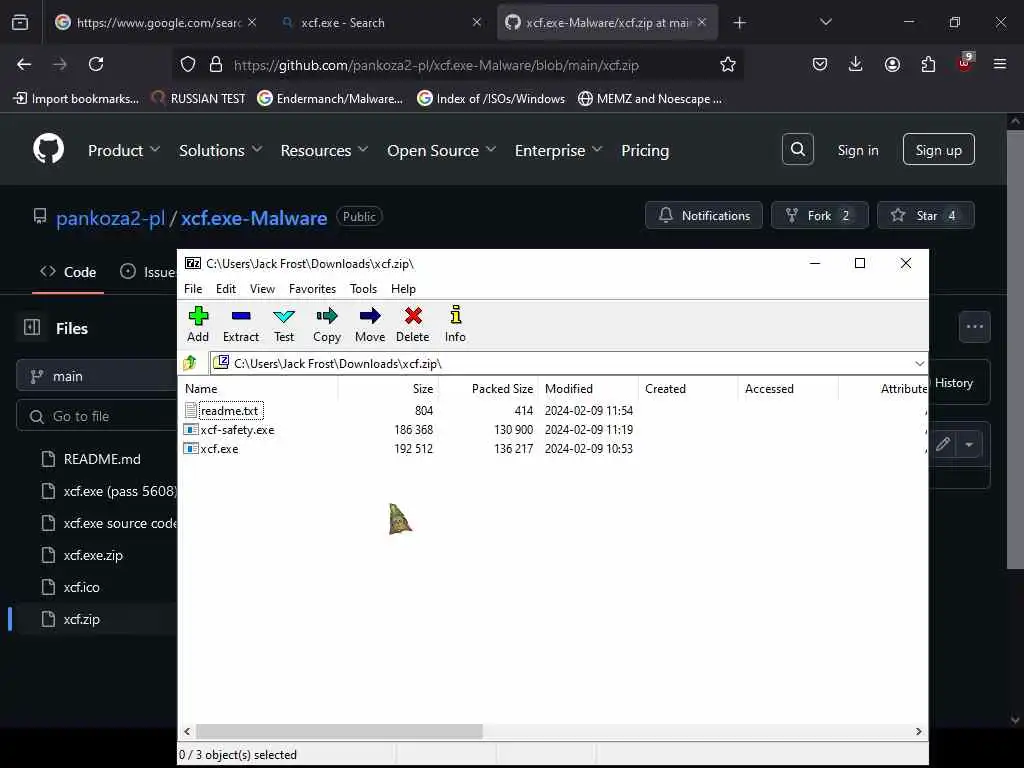Select the Copy tool in 7-Zip

tap(327, 325)
